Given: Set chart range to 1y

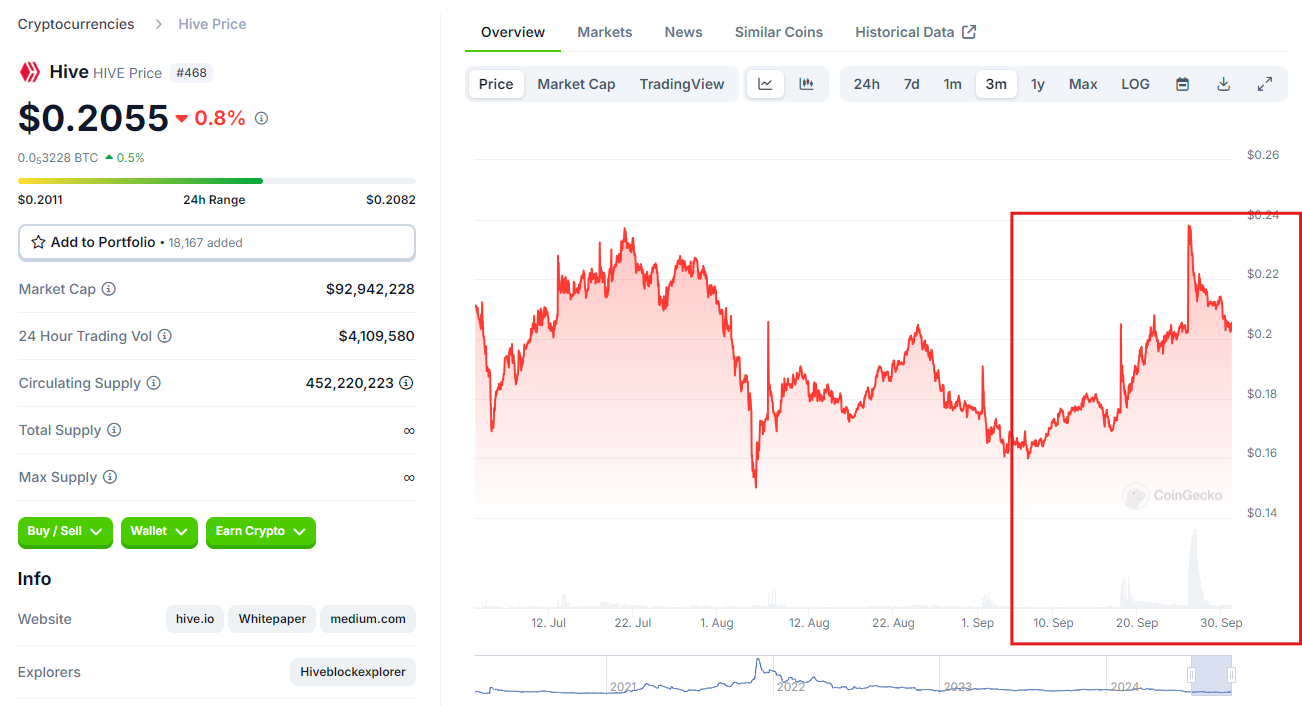Looking at the screenshot, I should pyautogui.click(x=1038, y=84).
